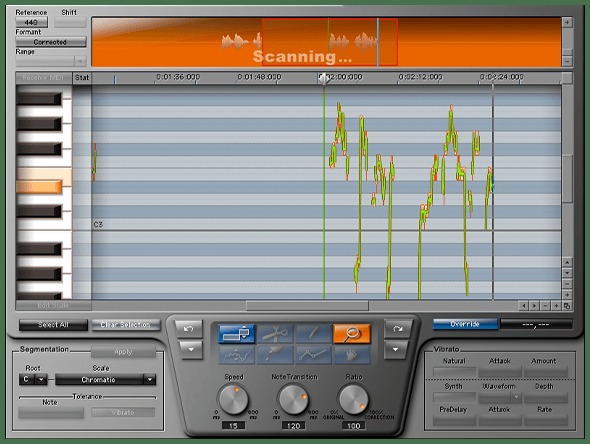The height and width of the screenshot is (444, 590).
Task: Click the Speed knob
Action: [x=233, y=399]
